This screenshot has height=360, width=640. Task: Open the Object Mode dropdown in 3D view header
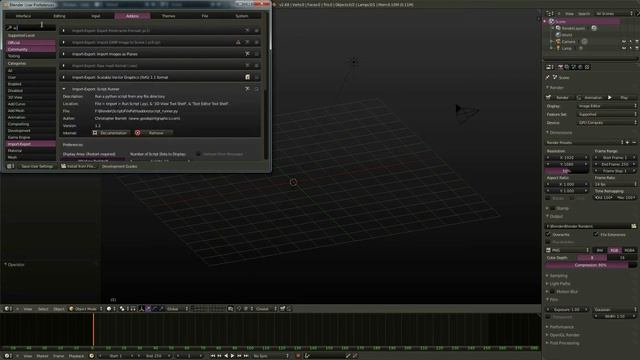click(86, 309)
